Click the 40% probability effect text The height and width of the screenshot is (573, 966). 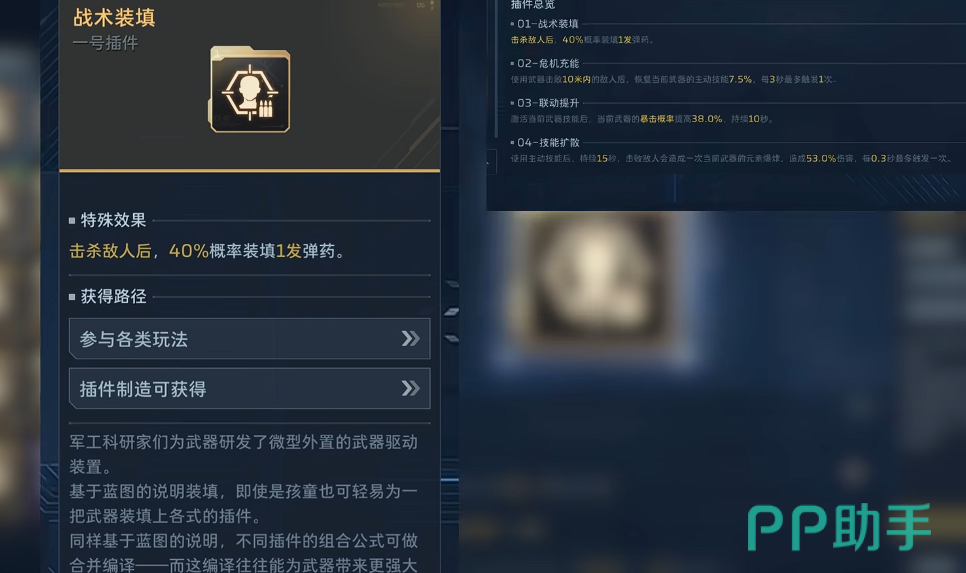(x=207, y=251)
